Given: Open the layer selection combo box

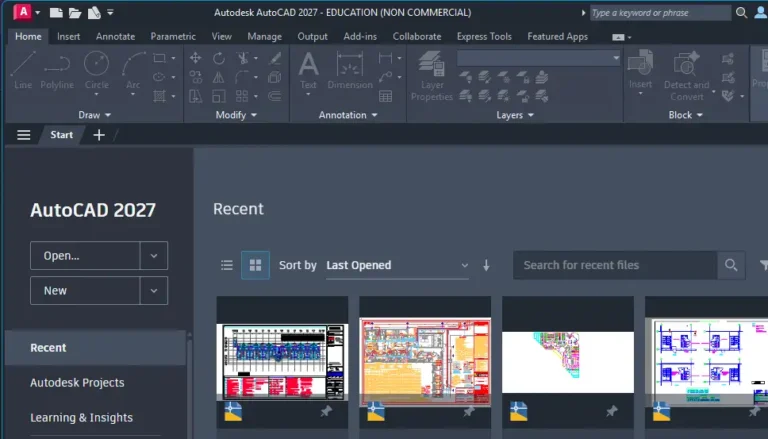Looking at the screenshot, I should click(539, 58).
